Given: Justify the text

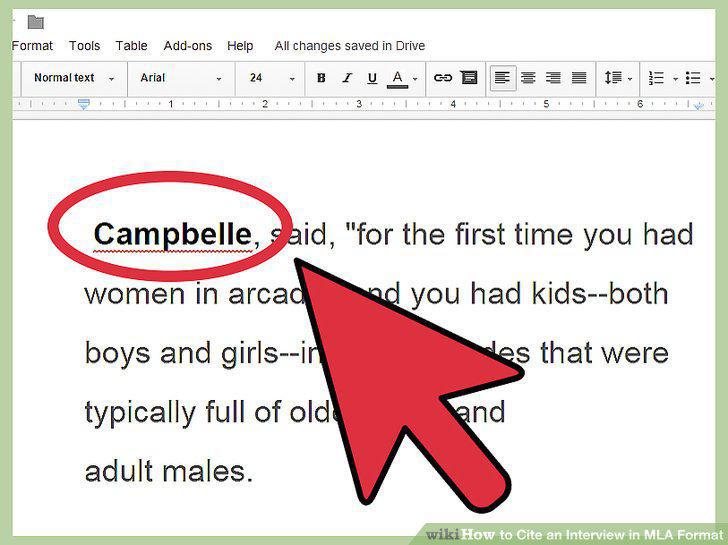Looking at the screenshot, I should [x=578, y=78].
